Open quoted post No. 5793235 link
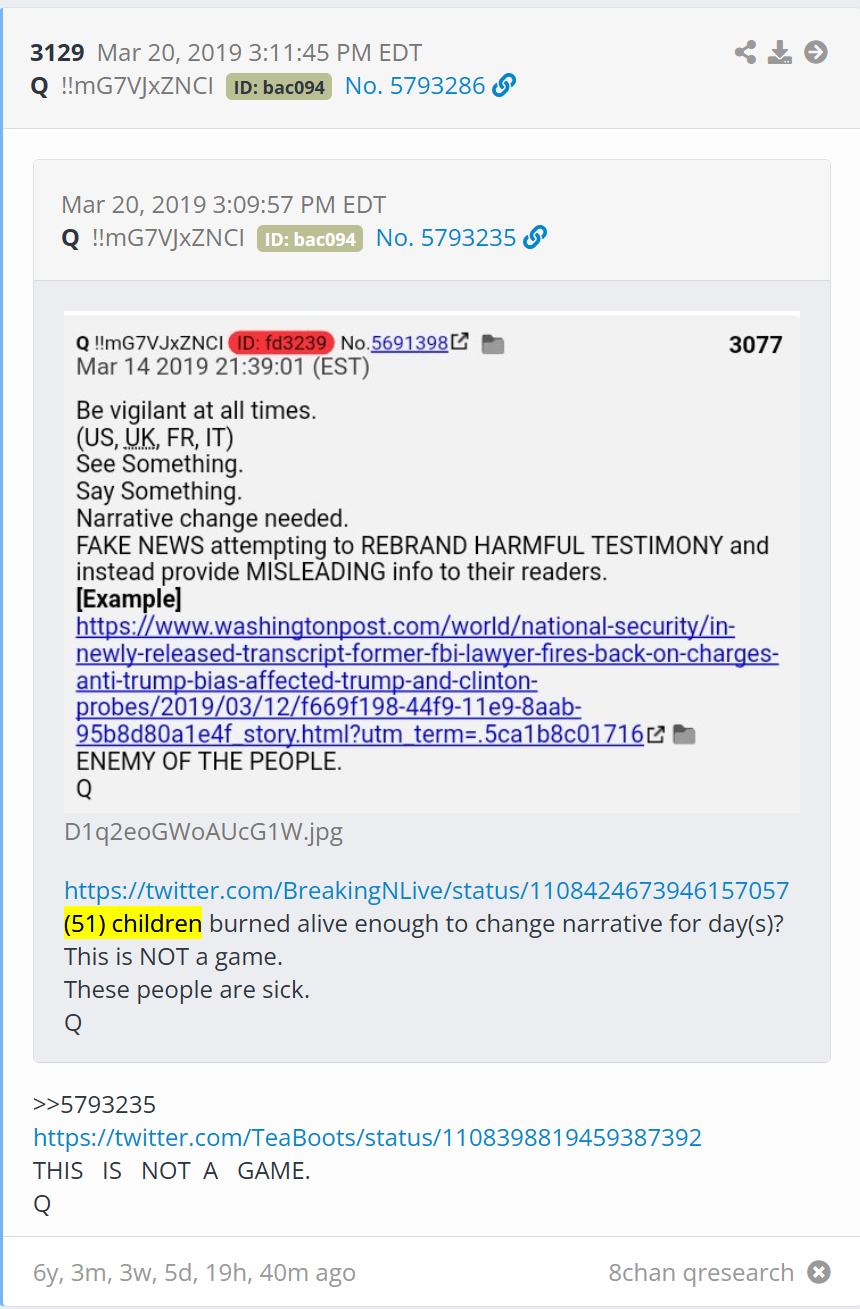Image resolution: width=860 pixels, height=1309 pixels. point(446,238)
